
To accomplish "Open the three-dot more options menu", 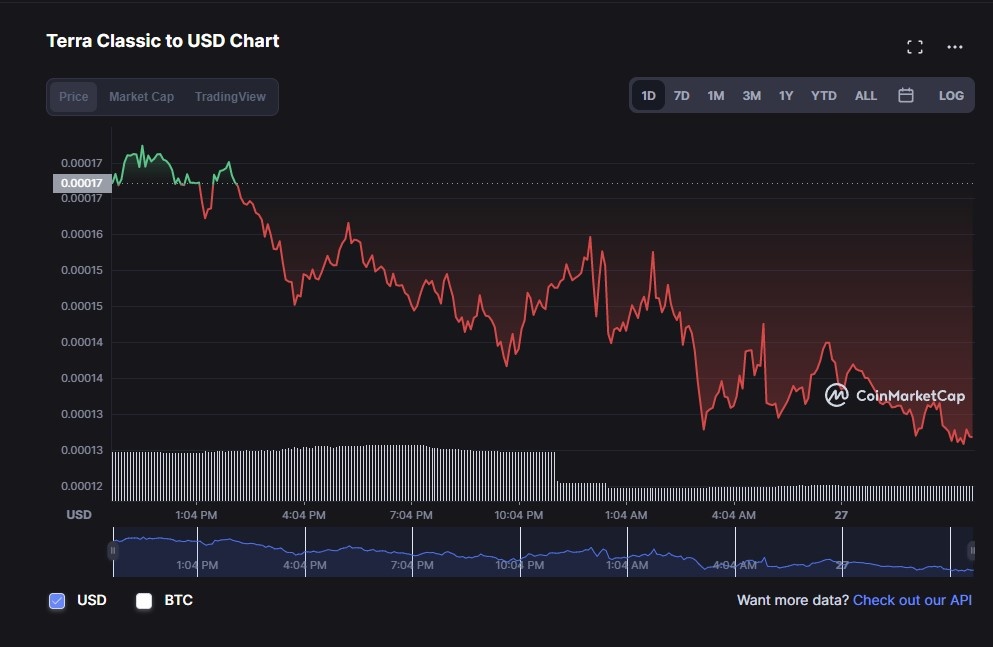I will (x=954, y=47).
